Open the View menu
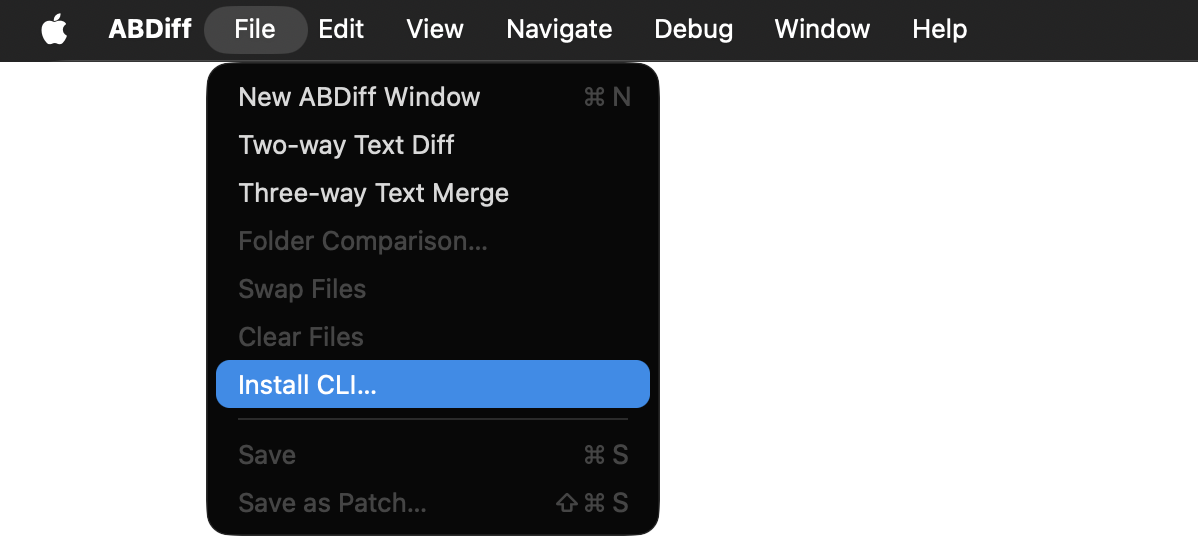The height and width of the screenshot is (548, 1198). coord(435,30)
